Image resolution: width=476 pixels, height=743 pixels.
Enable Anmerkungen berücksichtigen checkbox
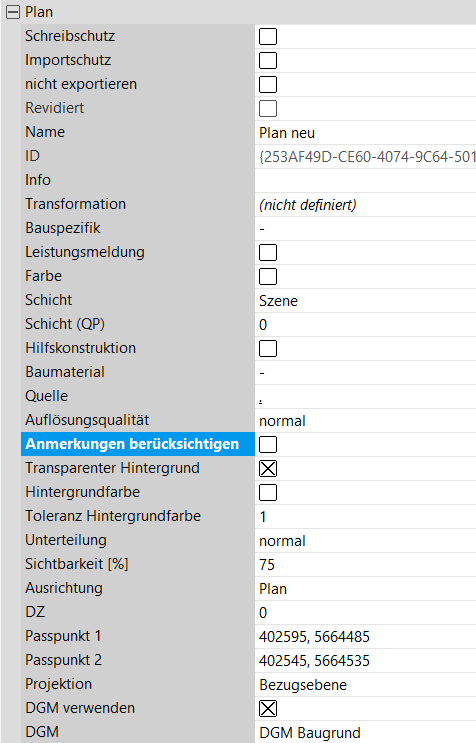268,444
